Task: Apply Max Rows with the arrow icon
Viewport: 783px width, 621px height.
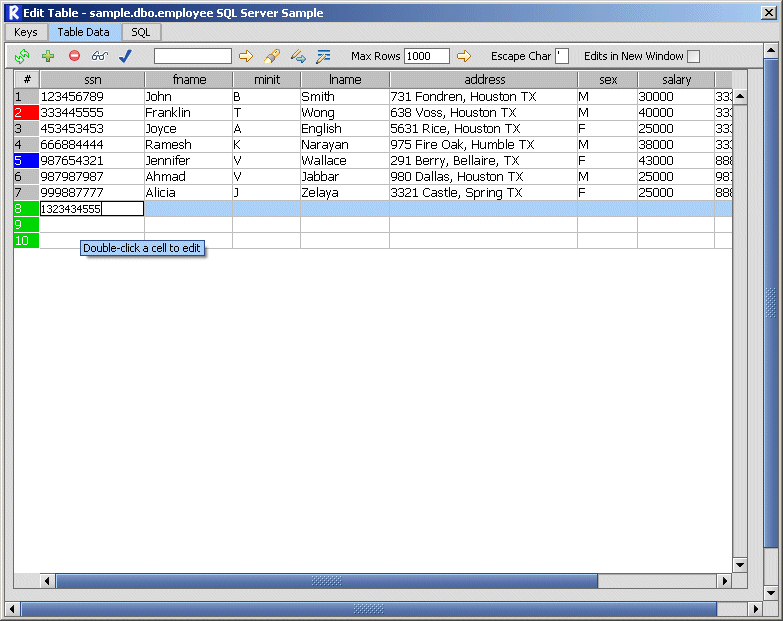Action: pyautogui.click(x=464, y=56)
